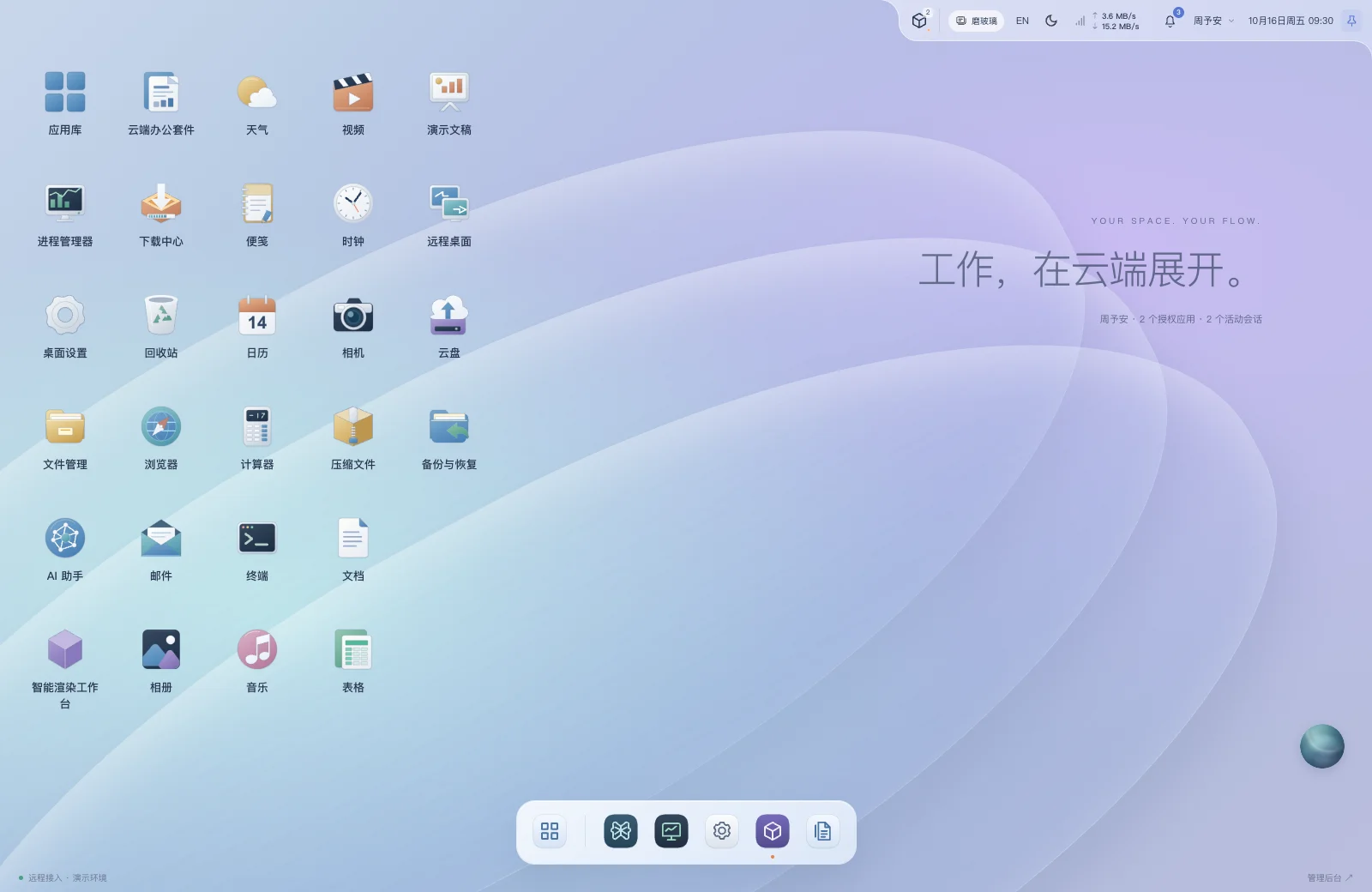
Task: Switch the 磨玻璃 theme button
Action: [x=977, y=21]
